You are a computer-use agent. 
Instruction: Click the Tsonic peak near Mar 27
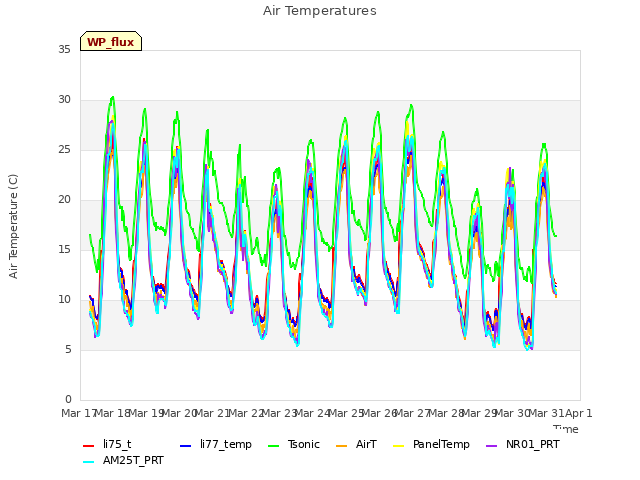411,105
